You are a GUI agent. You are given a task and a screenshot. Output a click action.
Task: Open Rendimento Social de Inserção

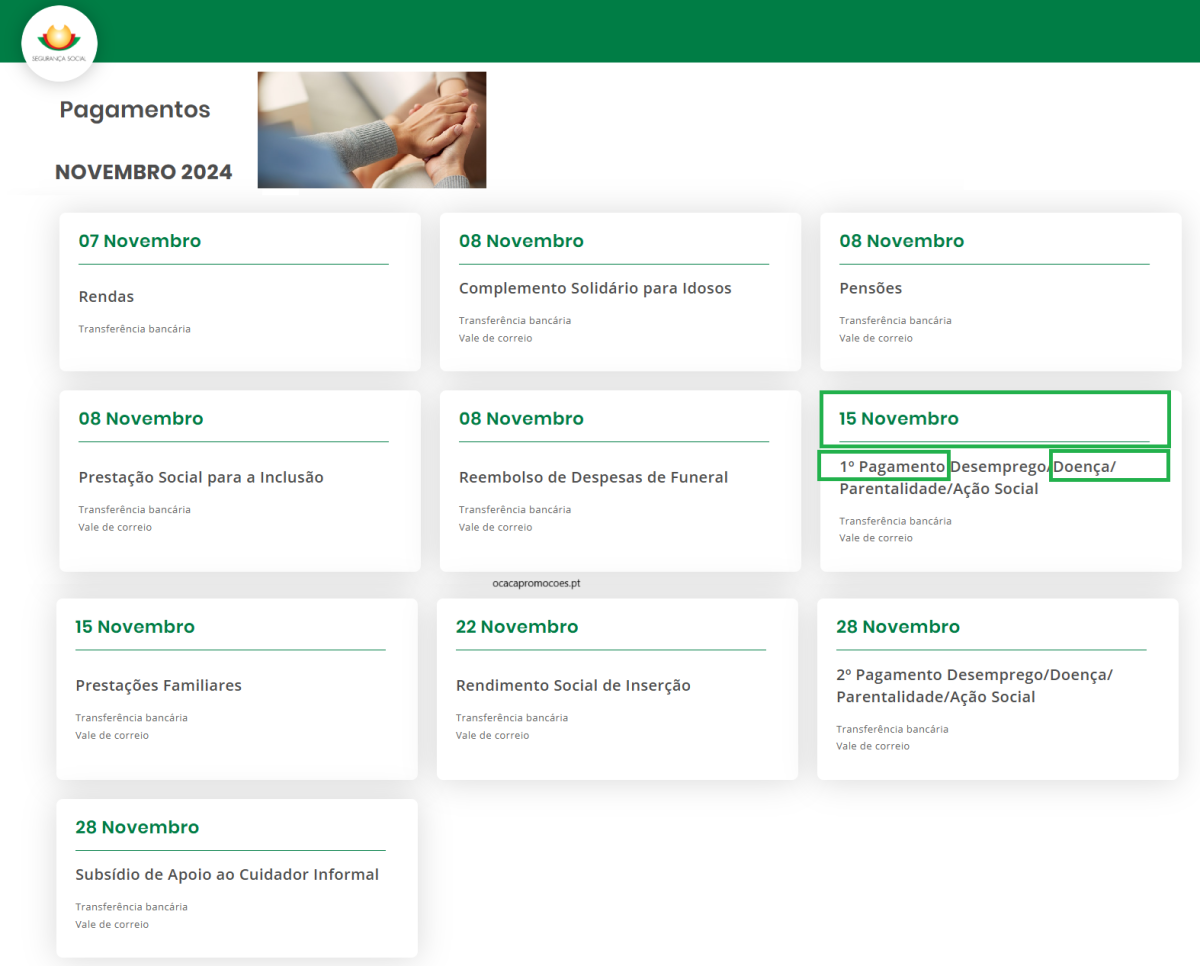[x=573, y=686]
